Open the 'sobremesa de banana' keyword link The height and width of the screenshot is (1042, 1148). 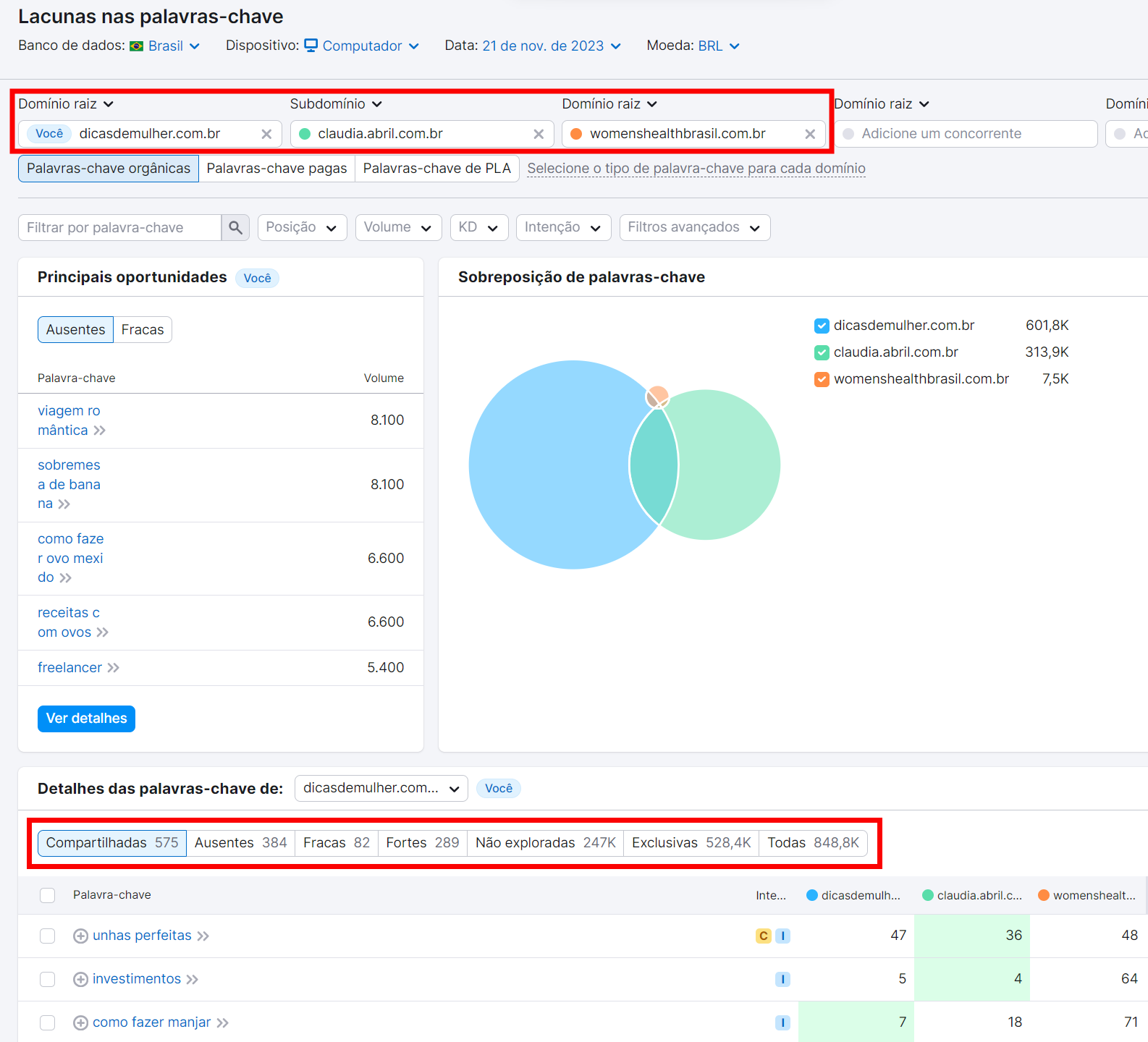coord(69,484)
